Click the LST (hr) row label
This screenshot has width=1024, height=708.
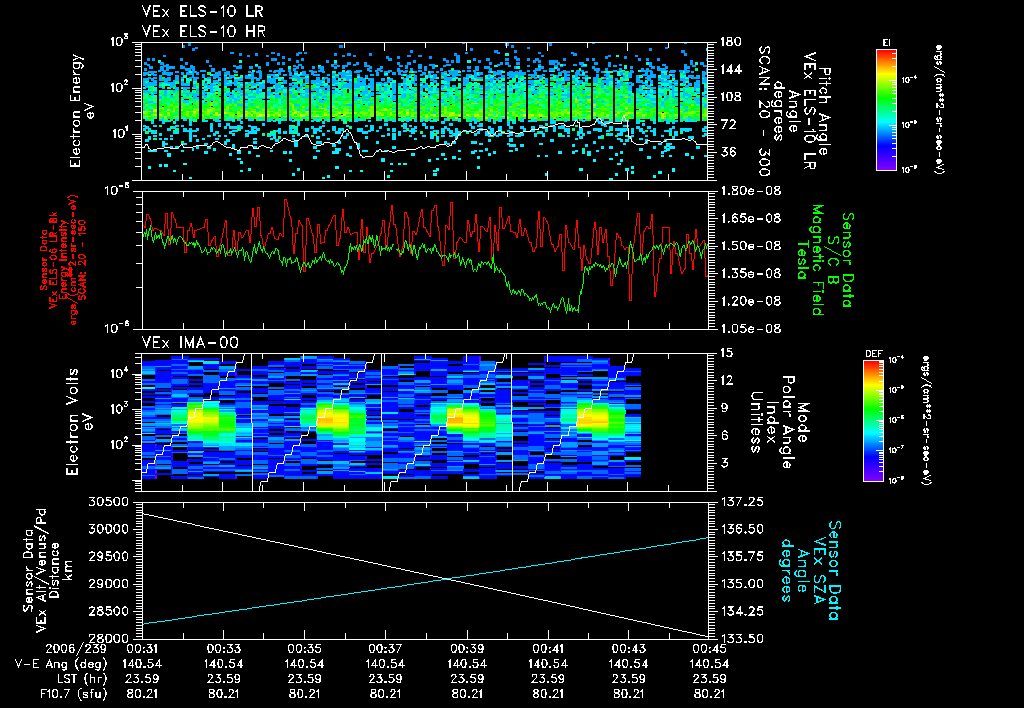click(x=78, y=679)
